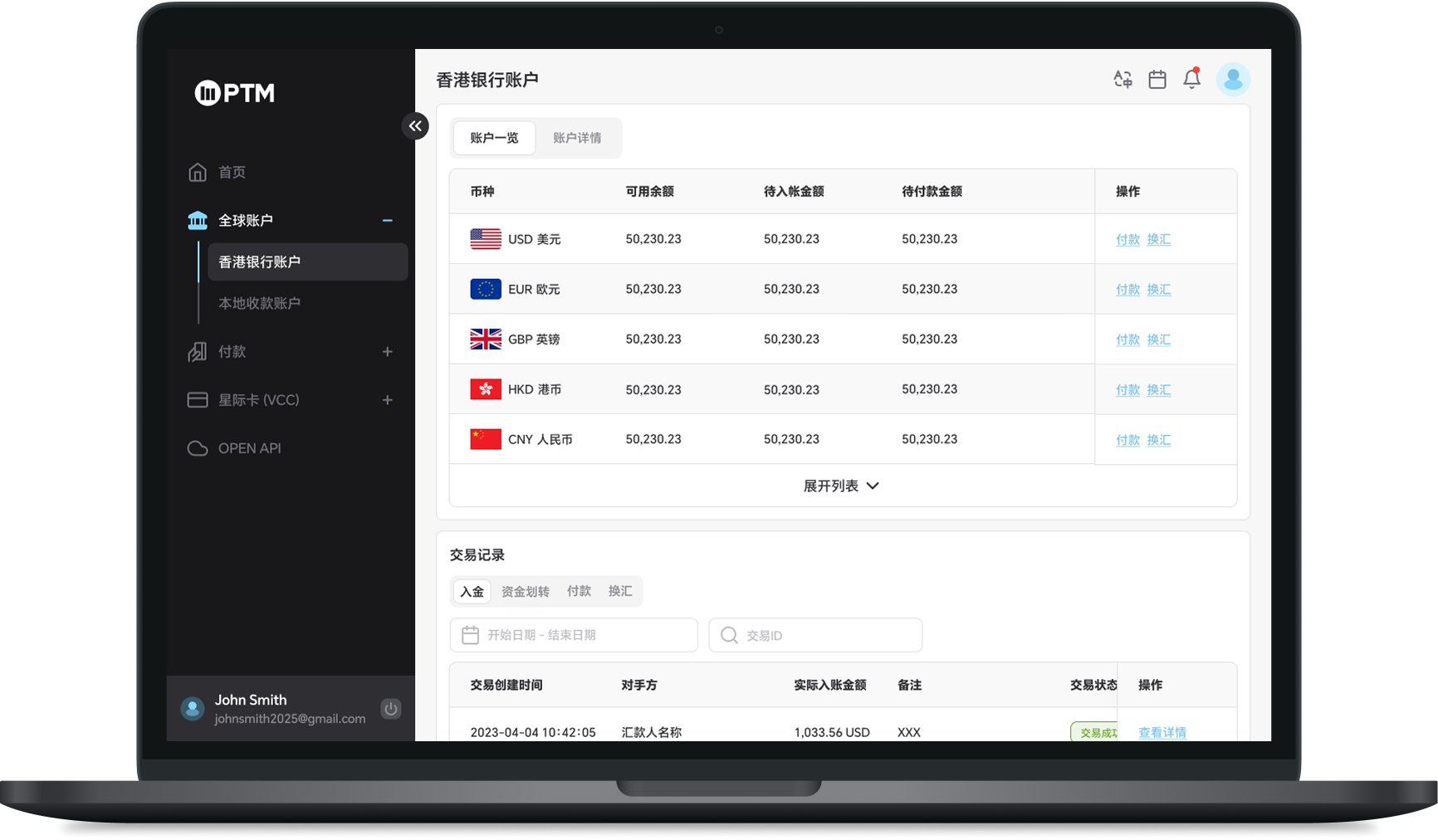Open 本地收款账户 in sidebar
The width and height of the screenshot is (1438, 840).
pyautogui.click(x=259, y=304)
